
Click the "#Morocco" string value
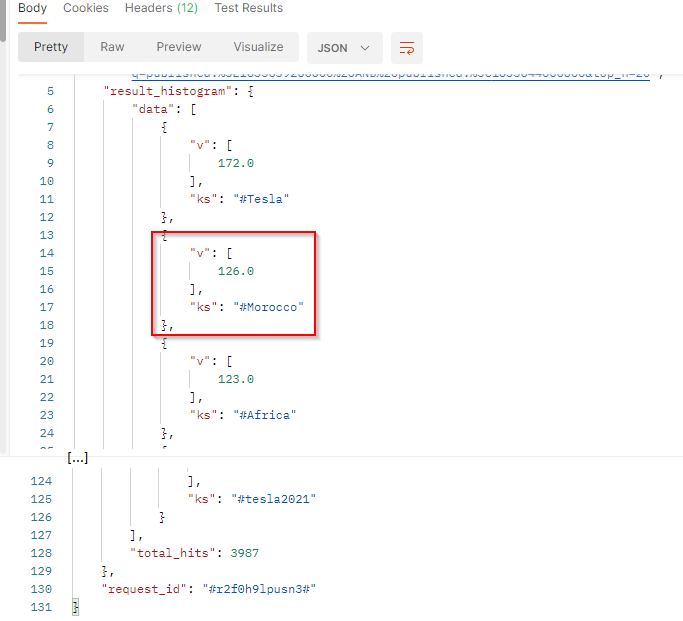click(268, 307)
